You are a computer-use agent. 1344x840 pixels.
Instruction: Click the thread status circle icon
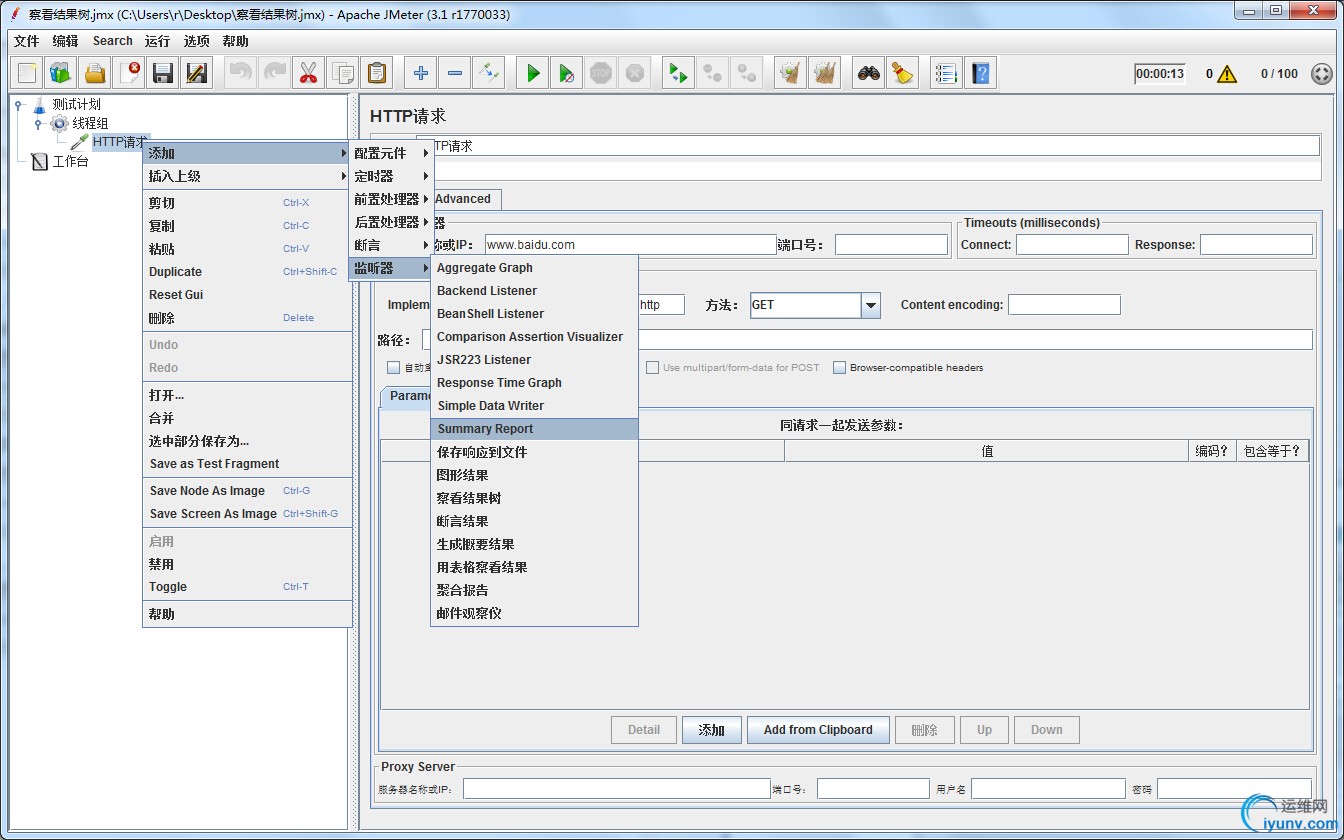[x=1322, y=74]
